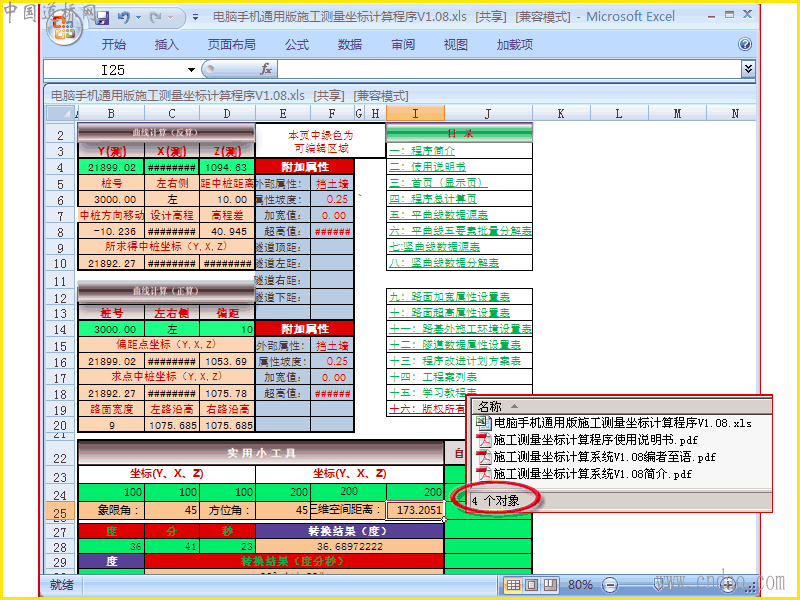The width and height of the screenshot is (800, 600).
Task: Open the 插入 ribbon tab
Action: click(x=167, y=45)
